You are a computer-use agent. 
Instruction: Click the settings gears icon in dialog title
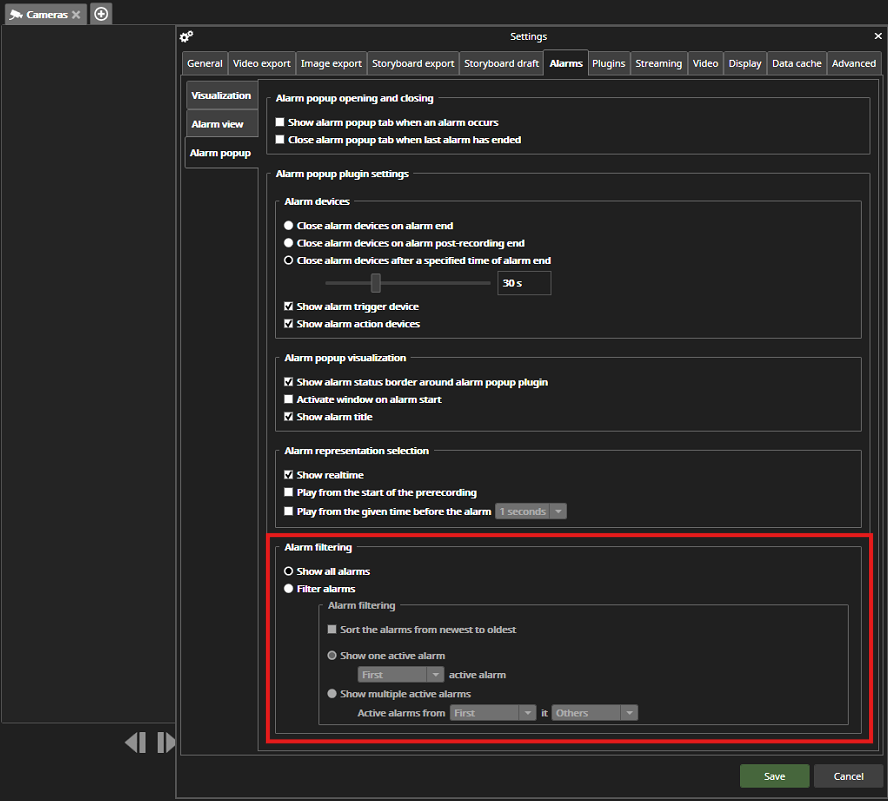pos(186,37)
